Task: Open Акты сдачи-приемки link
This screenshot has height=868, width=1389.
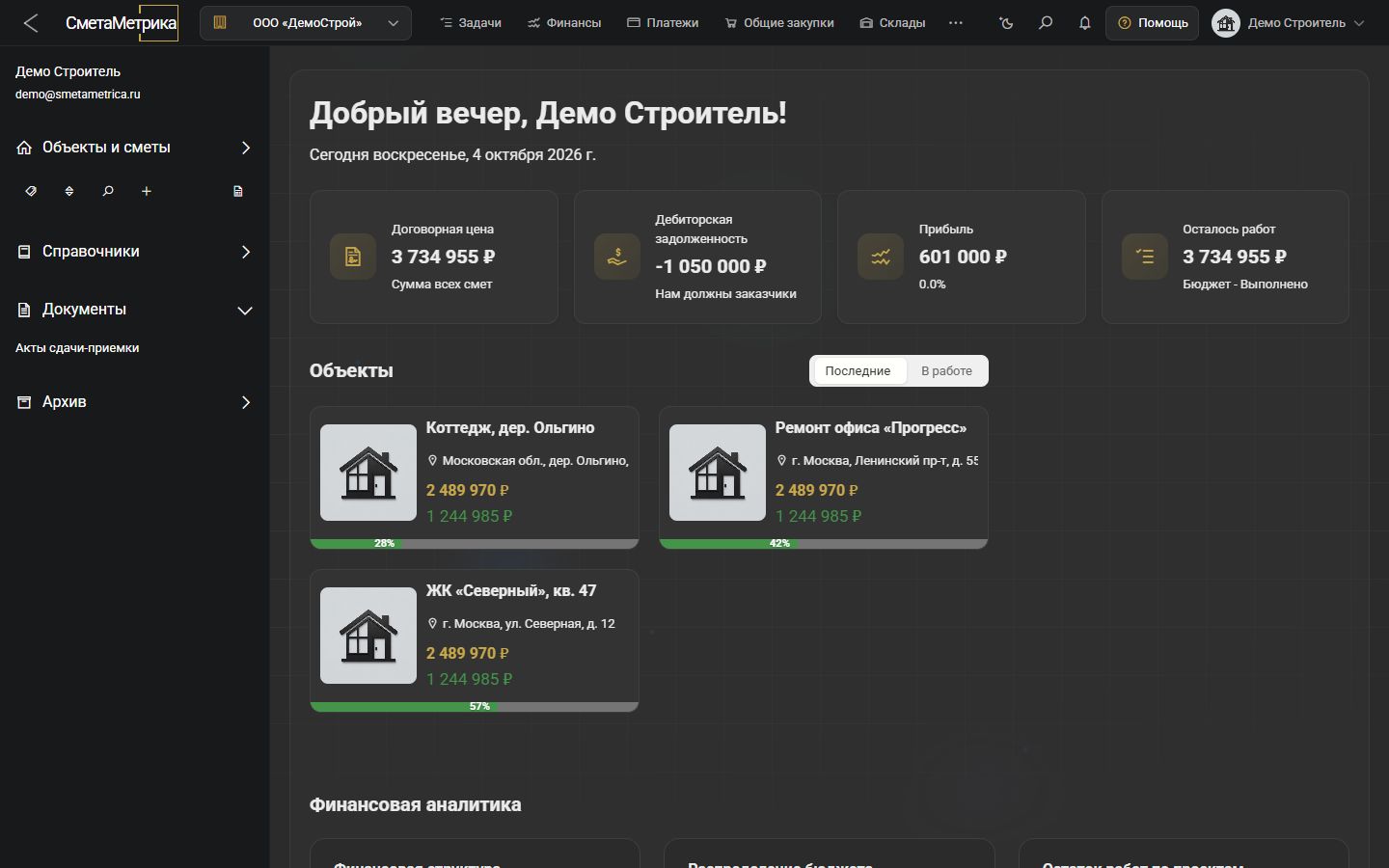Action: tap(77, 348)
